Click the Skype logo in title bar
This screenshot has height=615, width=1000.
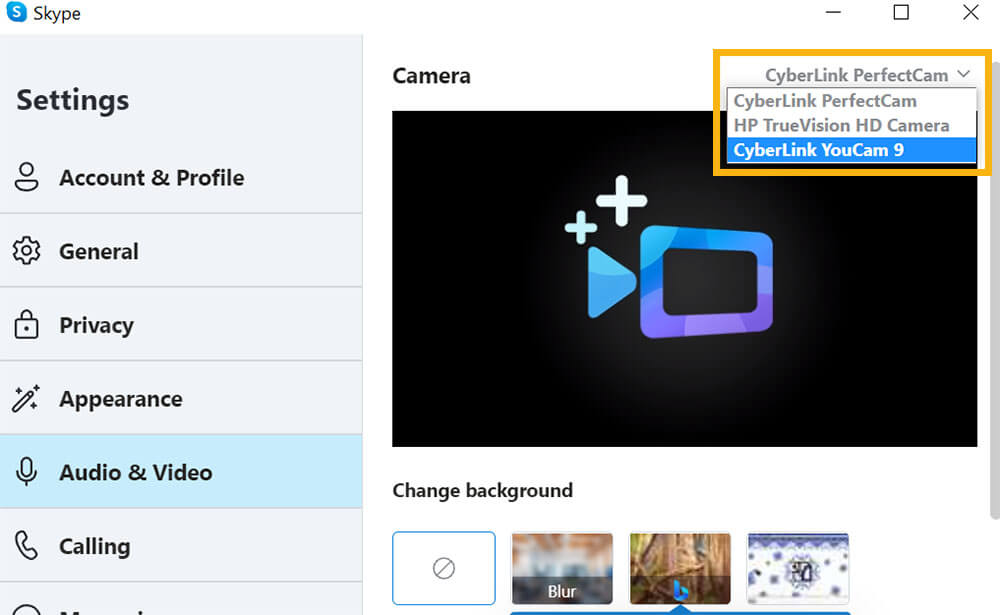16,11
